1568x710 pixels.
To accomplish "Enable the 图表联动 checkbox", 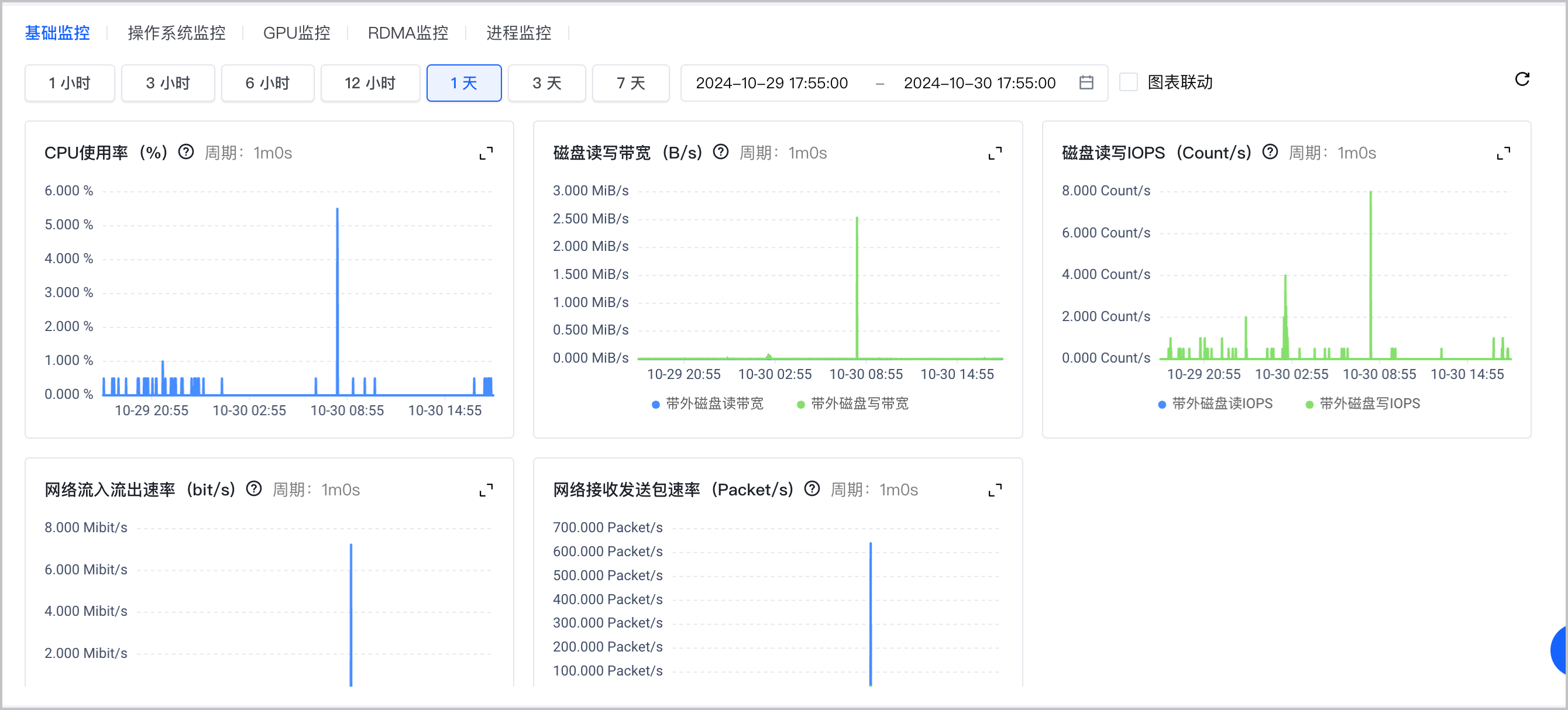I will click(x=1129, y=82).
